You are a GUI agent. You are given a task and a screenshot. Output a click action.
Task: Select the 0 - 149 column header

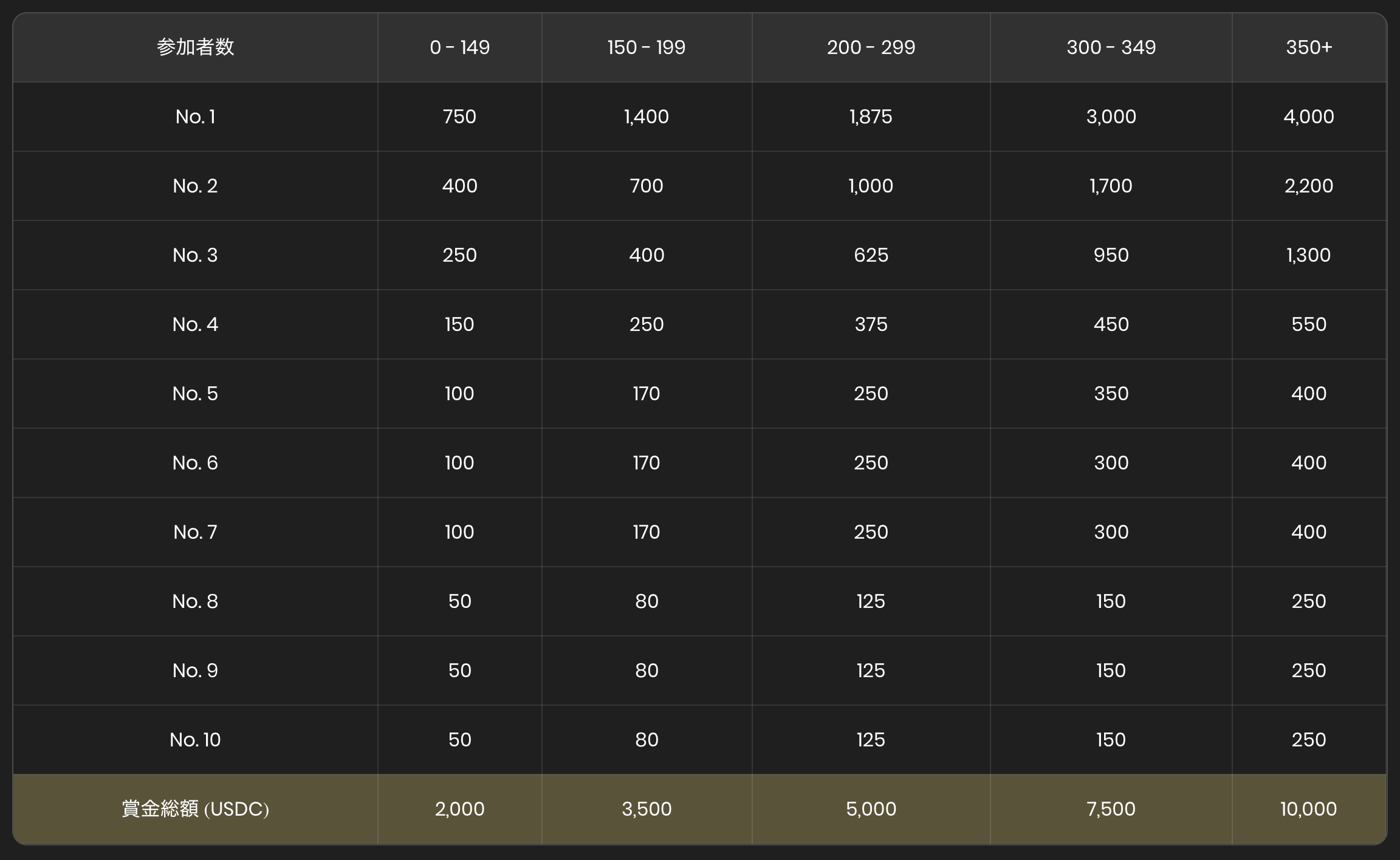point(459,47)
